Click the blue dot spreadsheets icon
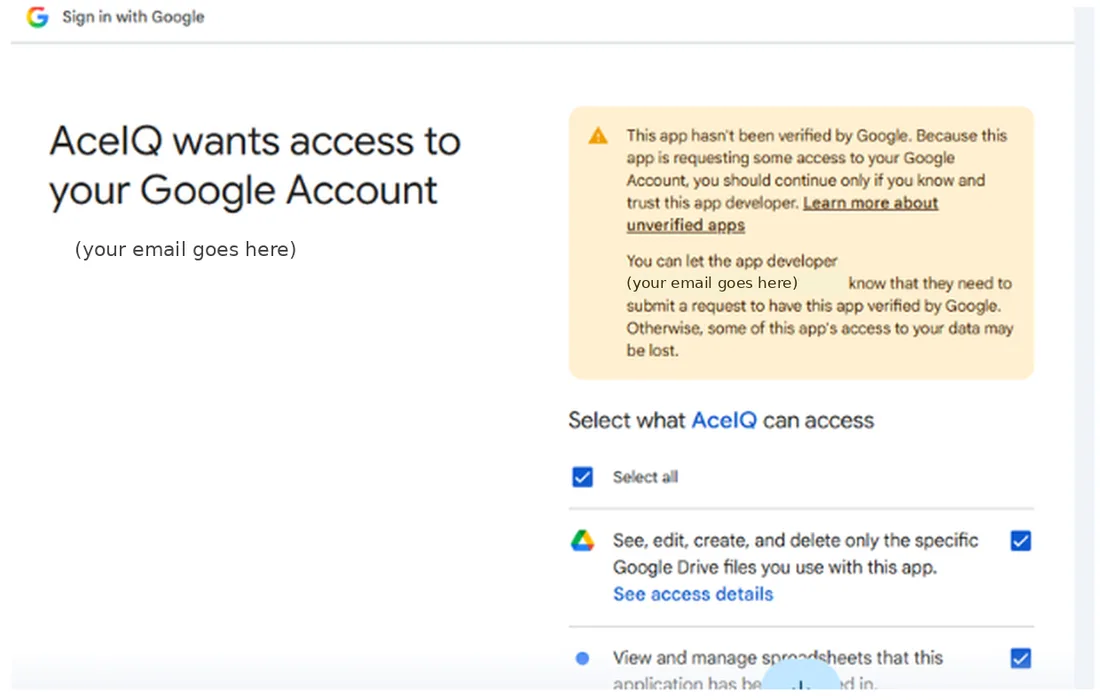This screenshot has width=1100, height=700. 582,658
